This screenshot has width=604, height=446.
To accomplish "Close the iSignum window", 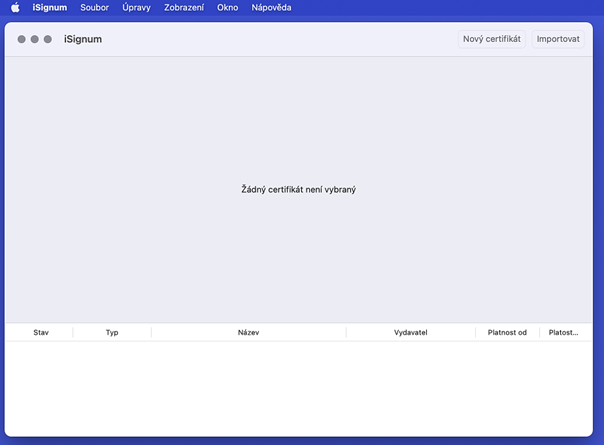I will click(x=22, y=39).
